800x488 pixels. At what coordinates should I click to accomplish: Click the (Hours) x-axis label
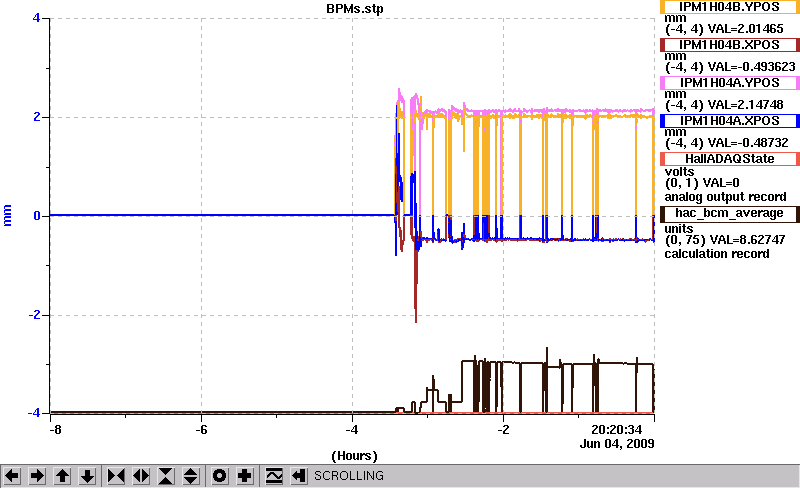coord(355,456)
